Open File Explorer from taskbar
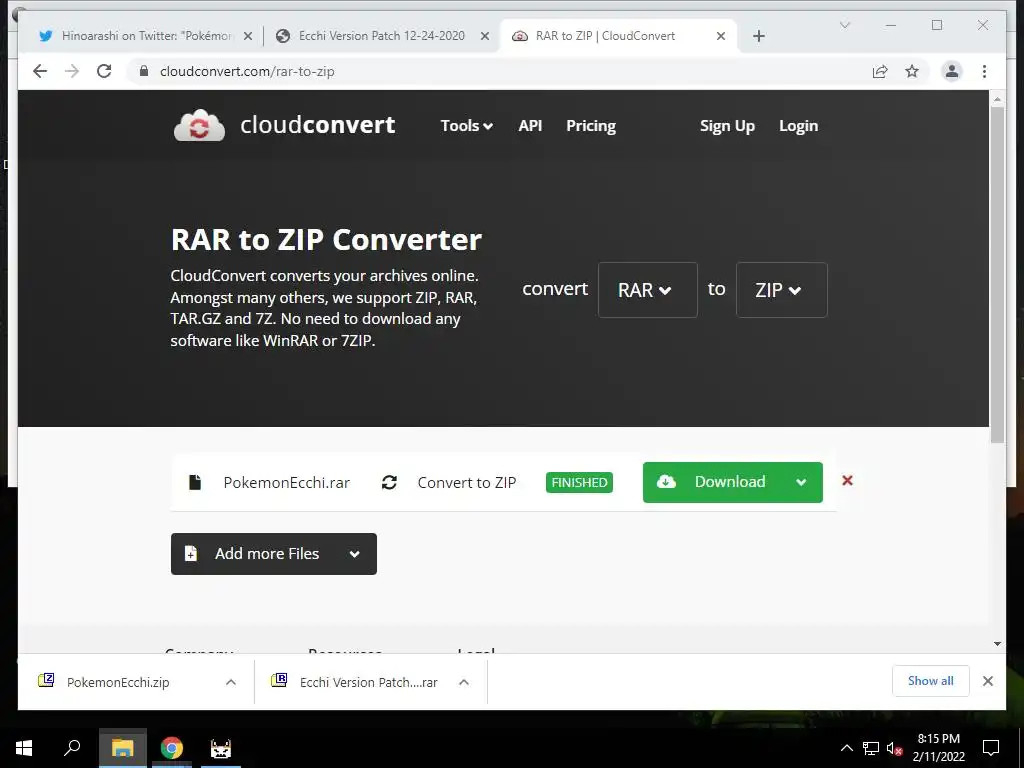 tap(122, 748)
